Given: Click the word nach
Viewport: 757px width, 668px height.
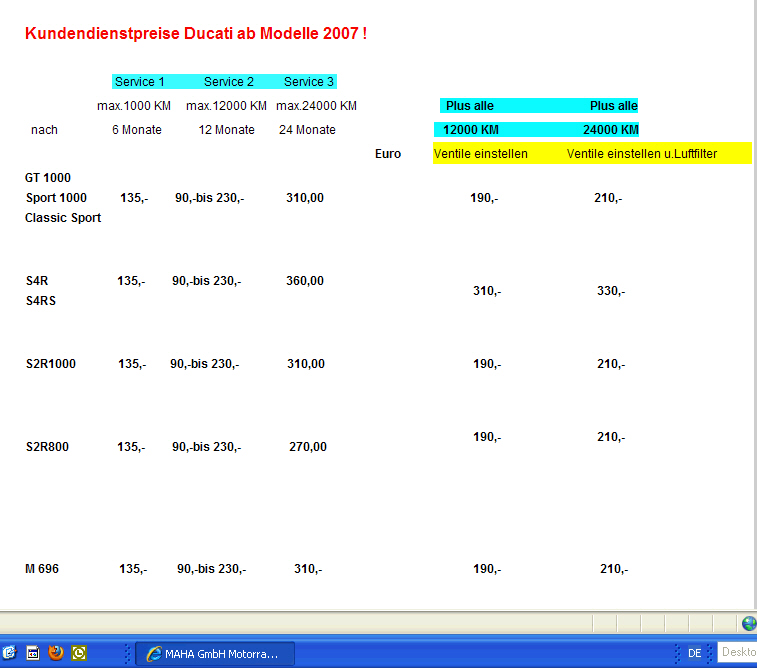Looking at the screenshot, I should pyautogui.click(x=44, y=130).
